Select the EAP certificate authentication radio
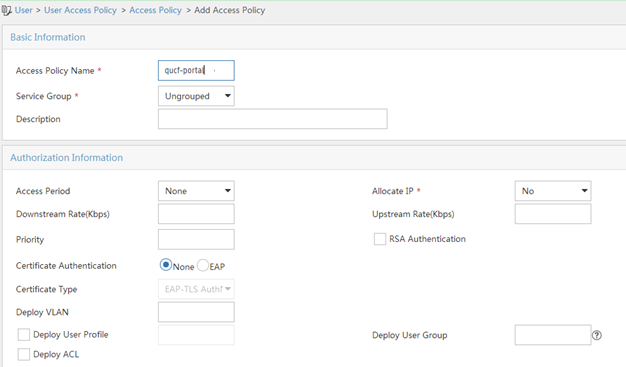 pos(203,265)
